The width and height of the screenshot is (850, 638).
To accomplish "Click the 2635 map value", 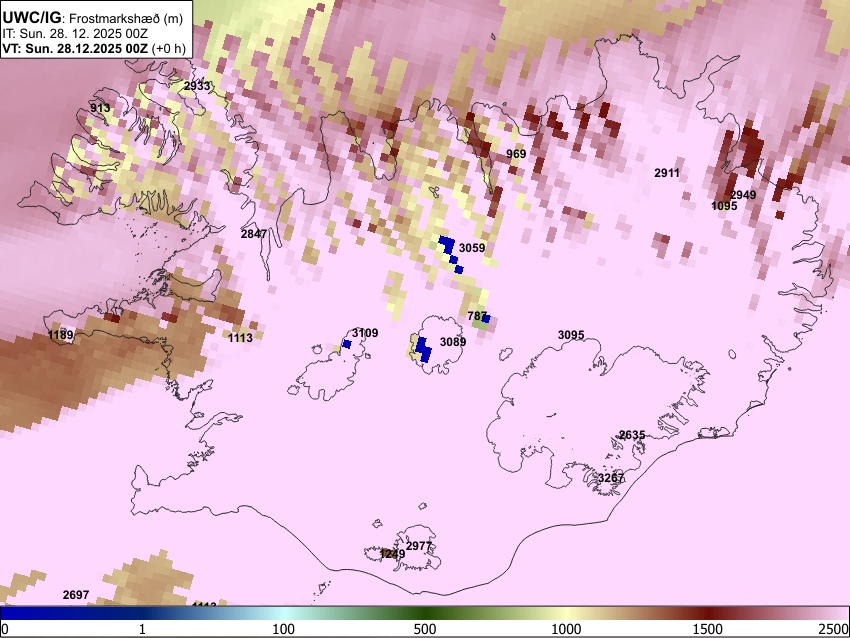I will click(632, 435).
